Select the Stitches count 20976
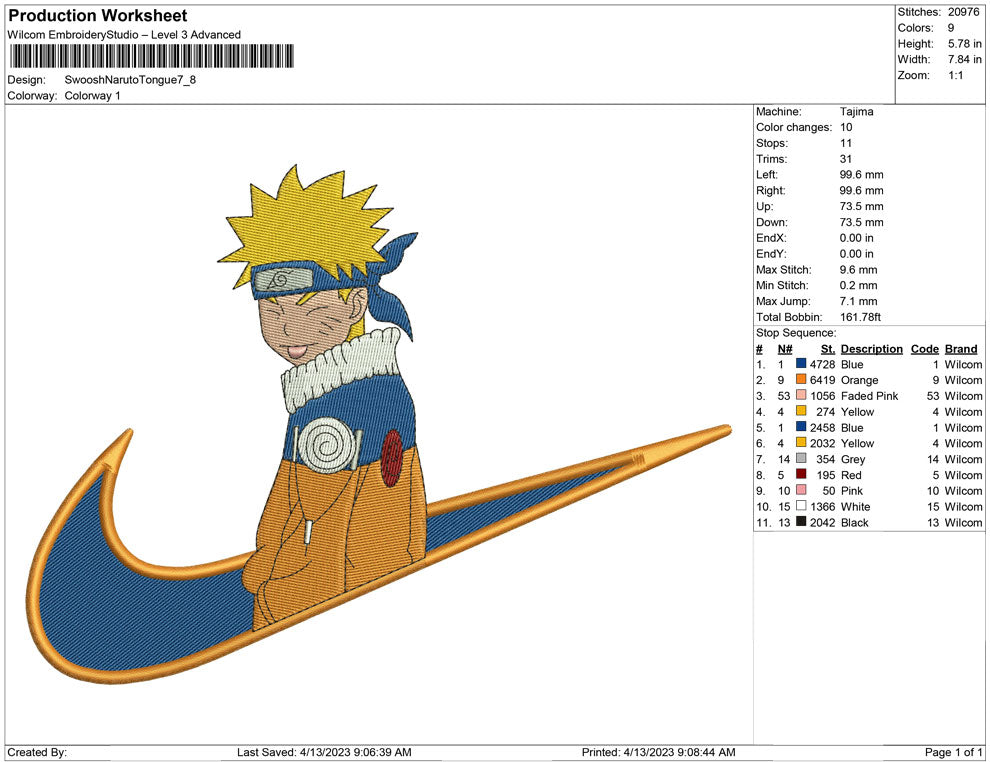990x762 pixels. click(963, 12)
